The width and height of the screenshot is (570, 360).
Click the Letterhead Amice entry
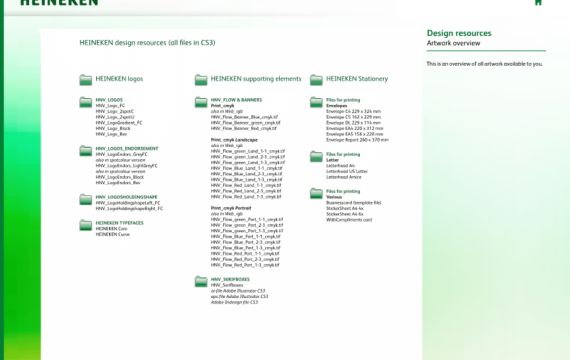[x=344, y=177]
